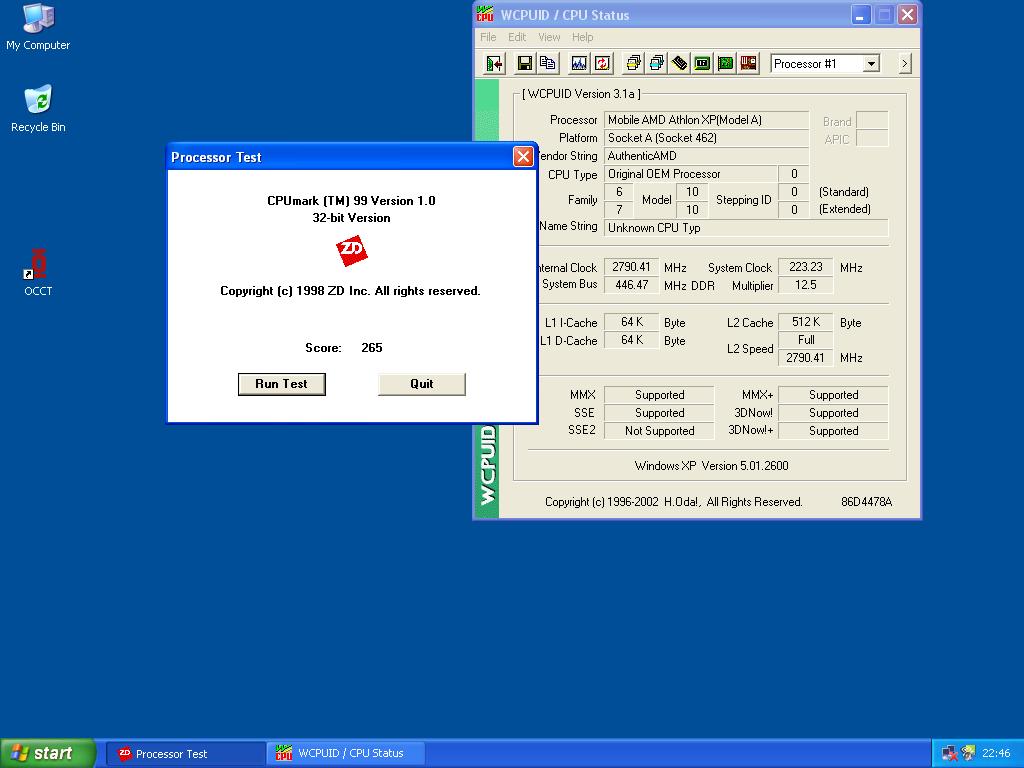Screen dimensions: 1024x768
Task: Click the L2 Cache value 512 K
Action: pyautogui.click(x=805, y=322)
